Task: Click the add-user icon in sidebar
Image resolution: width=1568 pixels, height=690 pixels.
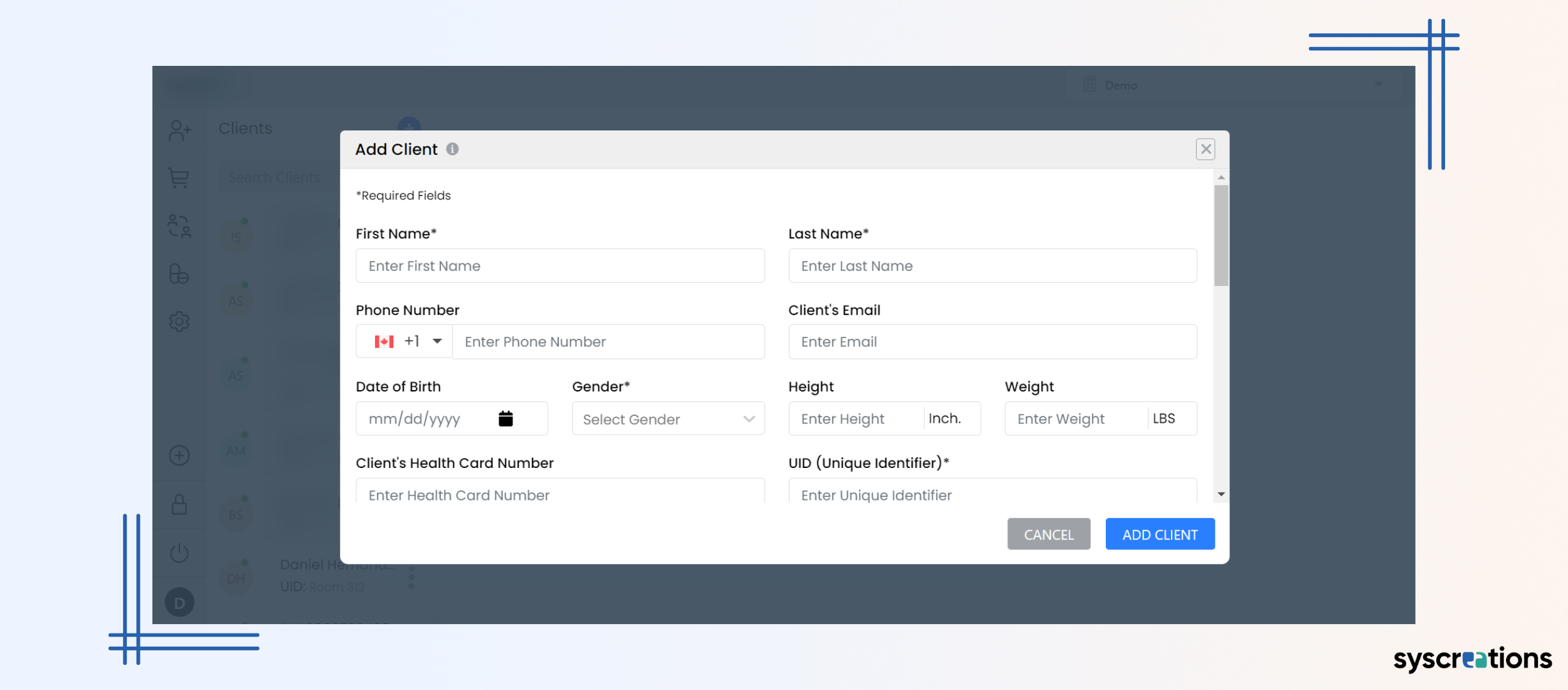Action: click(179, 130)
